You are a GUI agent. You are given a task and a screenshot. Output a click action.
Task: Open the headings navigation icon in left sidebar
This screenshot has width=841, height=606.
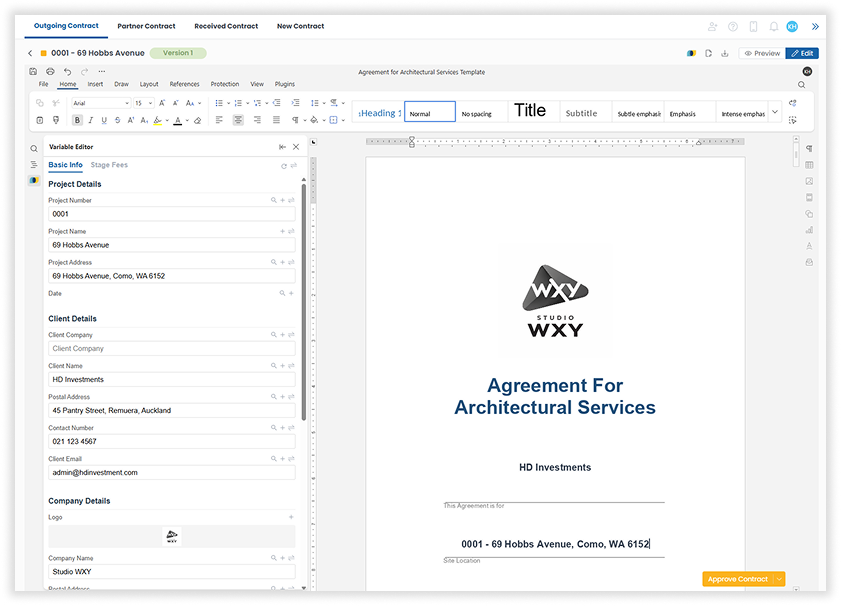[34, 165]
